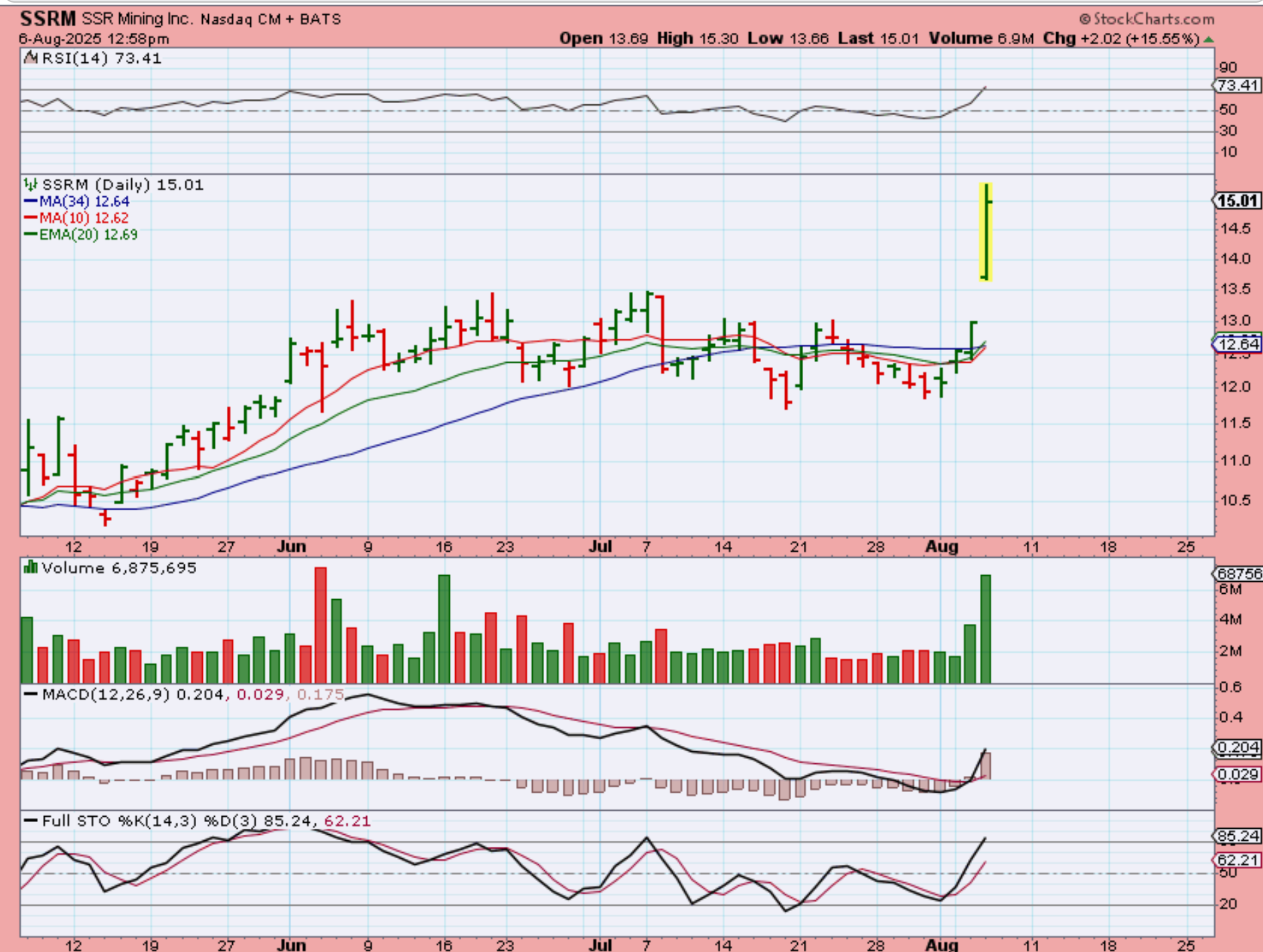
Task: Select the EMA(20) 12.69 legend entry
Action: click(x=81, y=235)
